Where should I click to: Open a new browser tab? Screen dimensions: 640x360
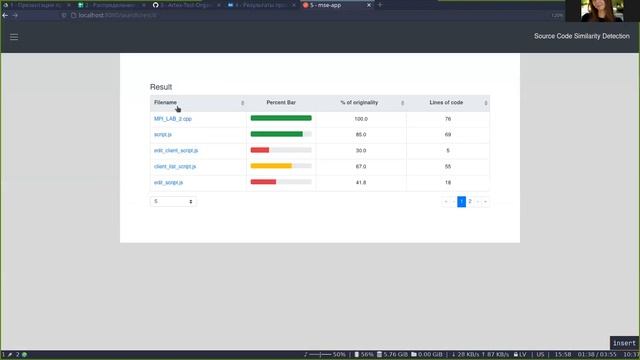(x=380, y=5)
